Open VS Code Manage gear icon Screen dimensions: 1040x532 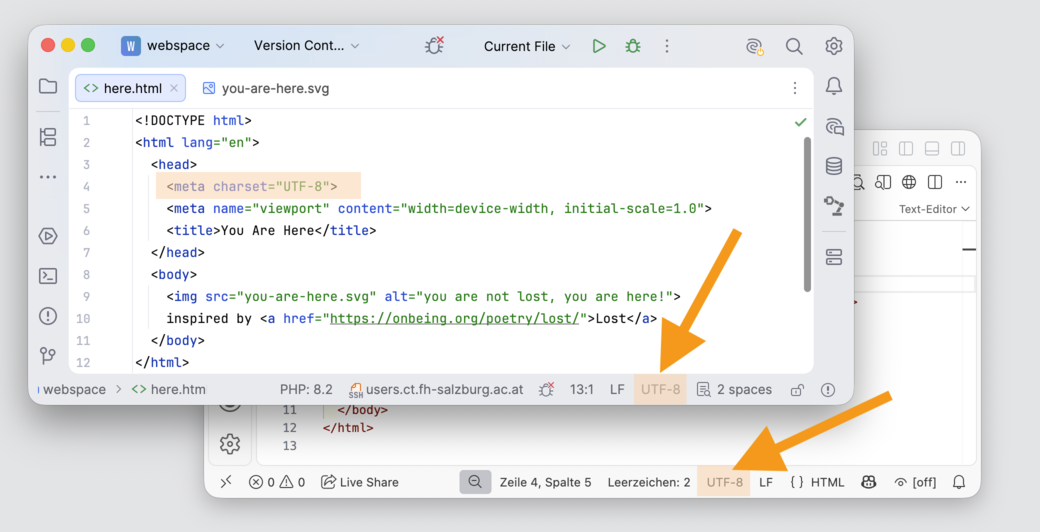click(230, 444)
